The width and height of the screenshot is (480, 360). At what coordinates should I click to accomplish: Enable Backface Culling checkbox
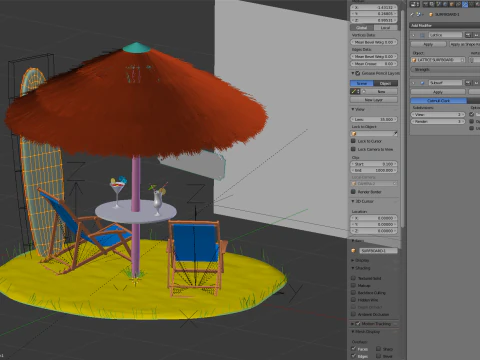click(353, 293)
